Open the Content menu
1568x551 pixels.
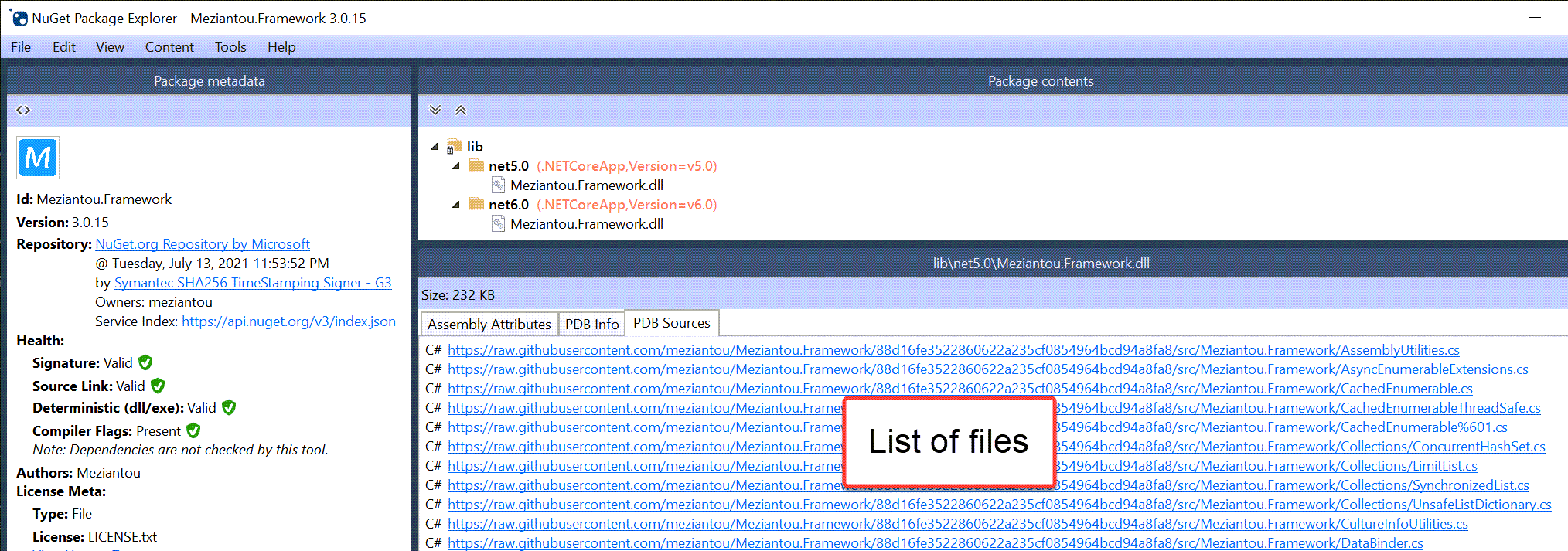169,47
